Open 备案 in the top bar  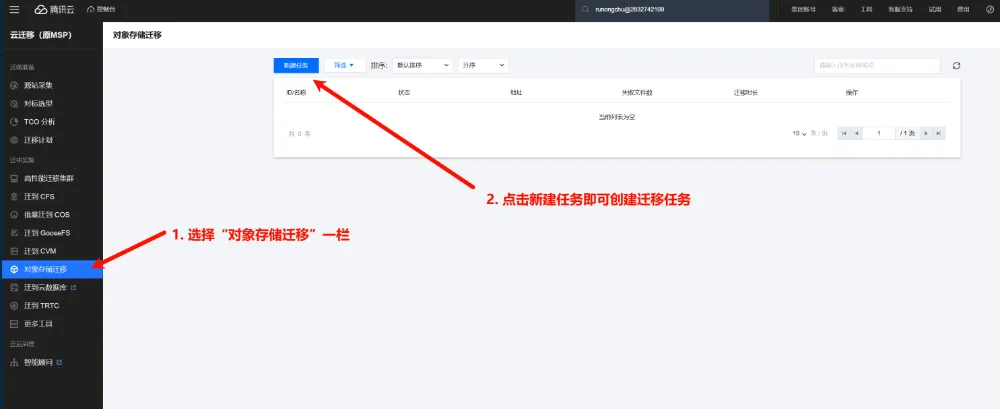pyautogui.click(x=839, y=10)
